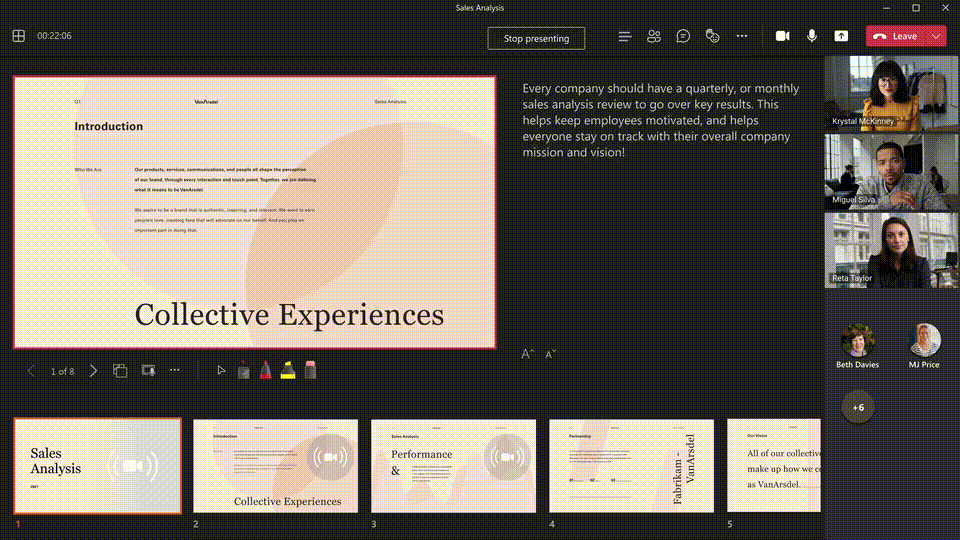Open the slide grid view
The image size is (960, 540).
tap(120, 370)
